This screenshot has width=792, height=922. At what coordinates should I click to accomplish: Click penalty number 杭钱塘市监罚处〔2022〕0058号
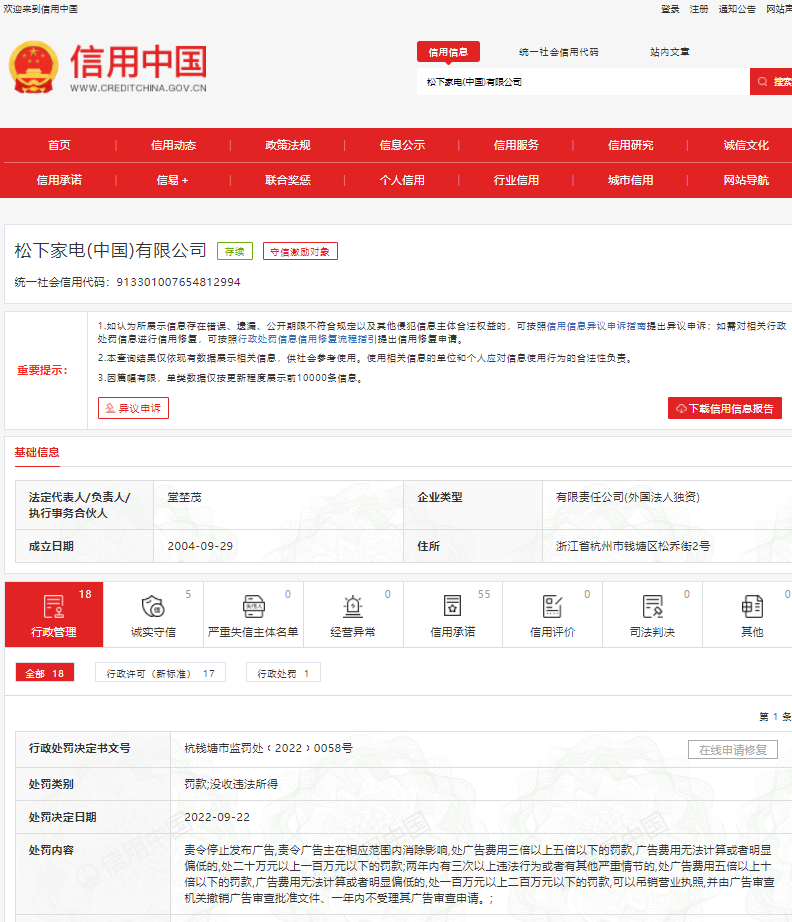click(268, 748)
